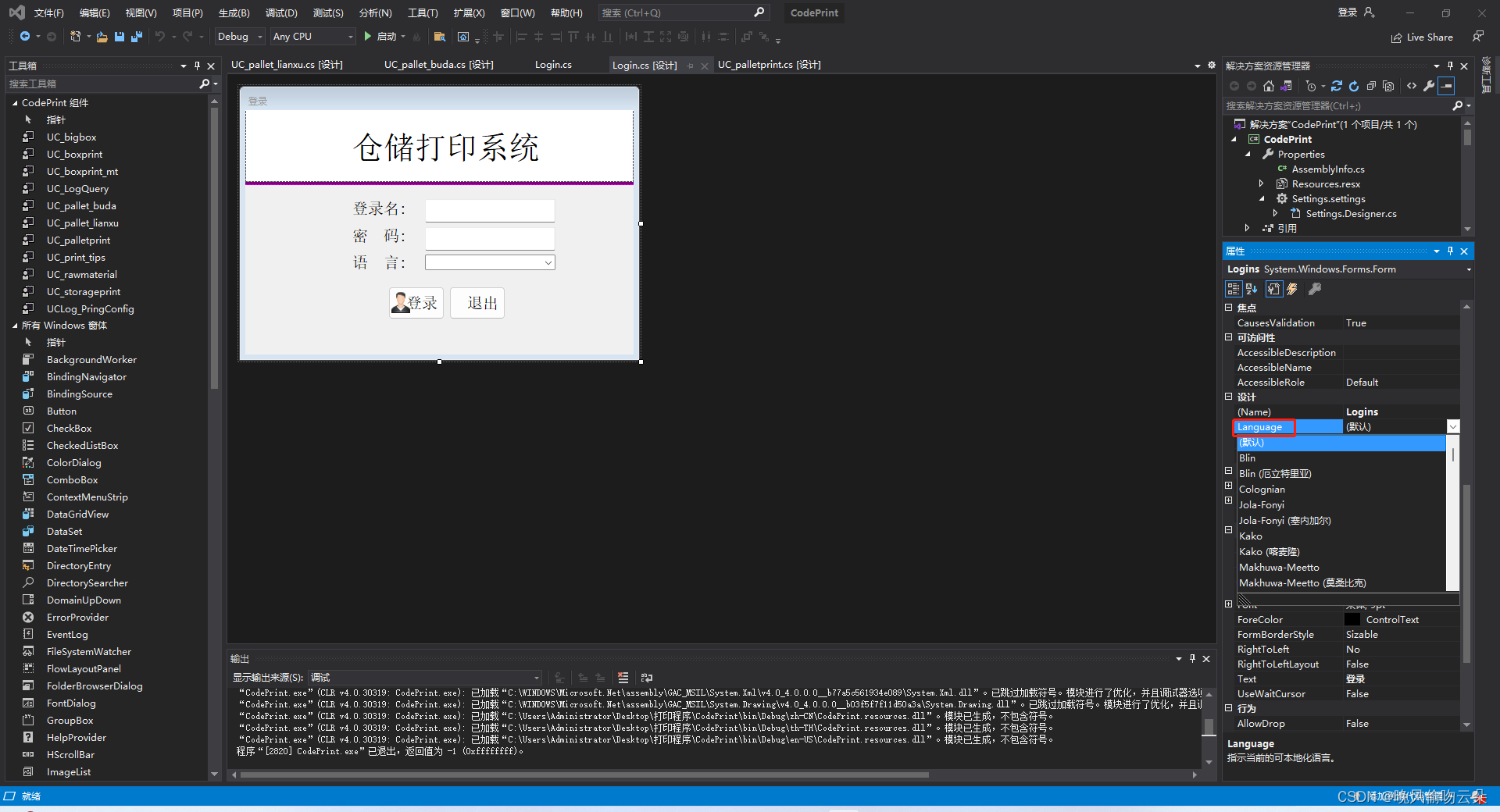Save the current file with the disk icon
The image size is (1500, 812).
click(x=120, y=37)
